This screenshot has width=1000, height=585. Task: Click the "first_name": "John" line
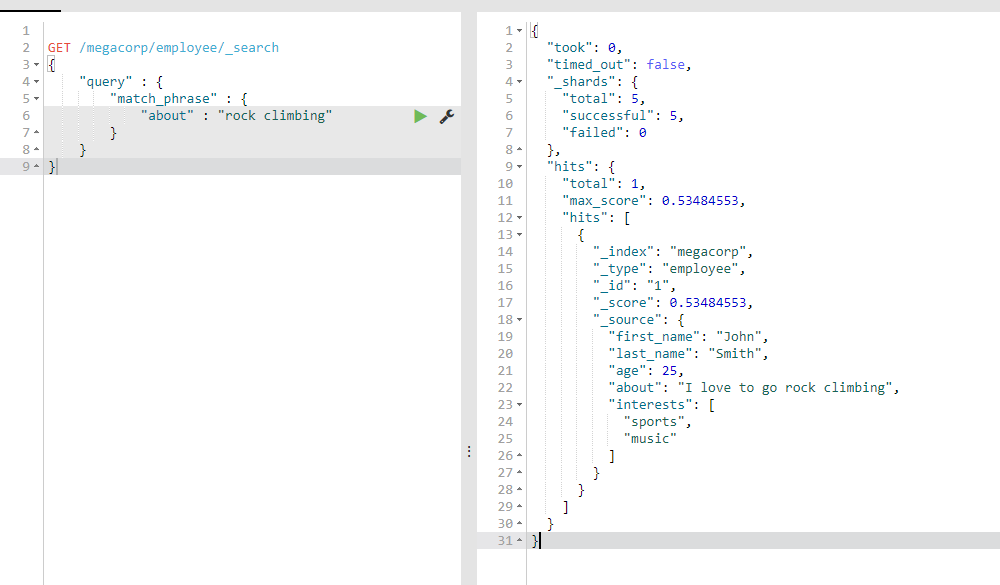(x=688, y=337)
